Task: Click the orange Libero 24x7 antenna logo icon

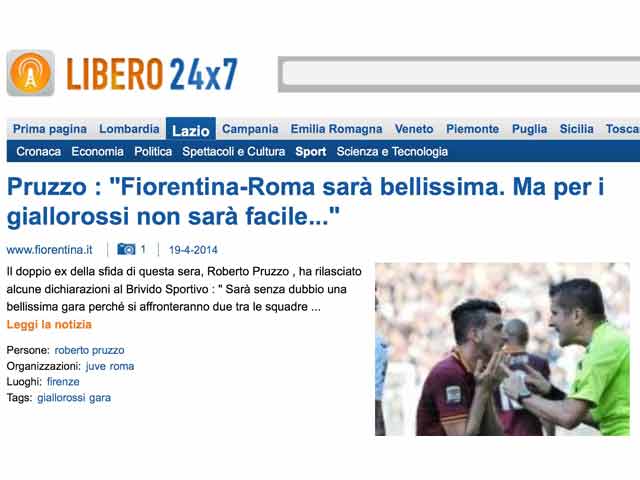Action: pyautogui.click(x=31, y=73)
